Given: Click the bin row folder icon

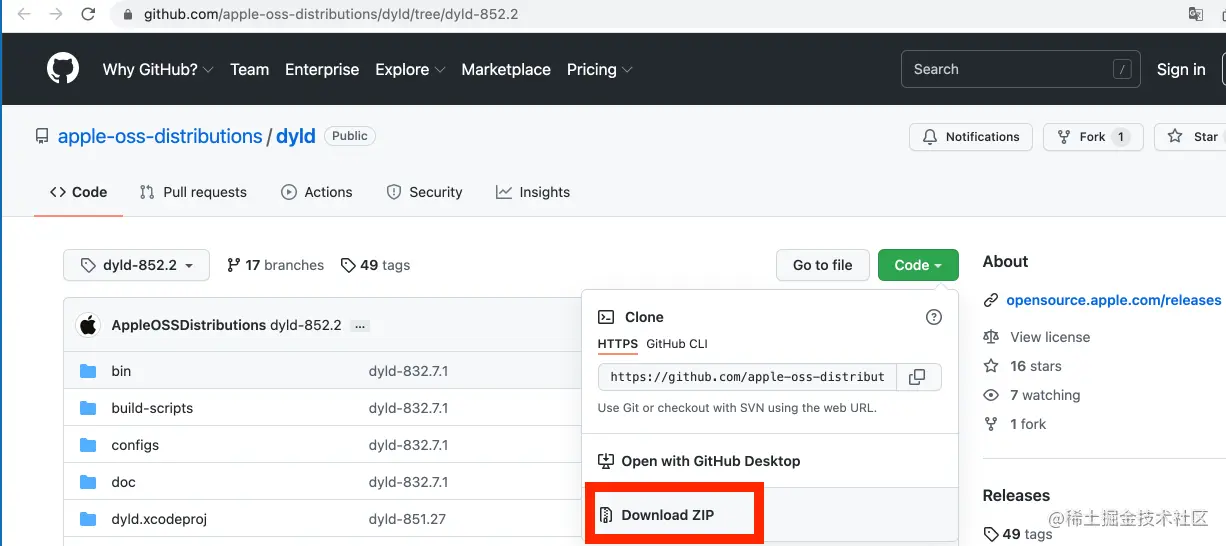Looking at the screenshot, I should (88, 371).
